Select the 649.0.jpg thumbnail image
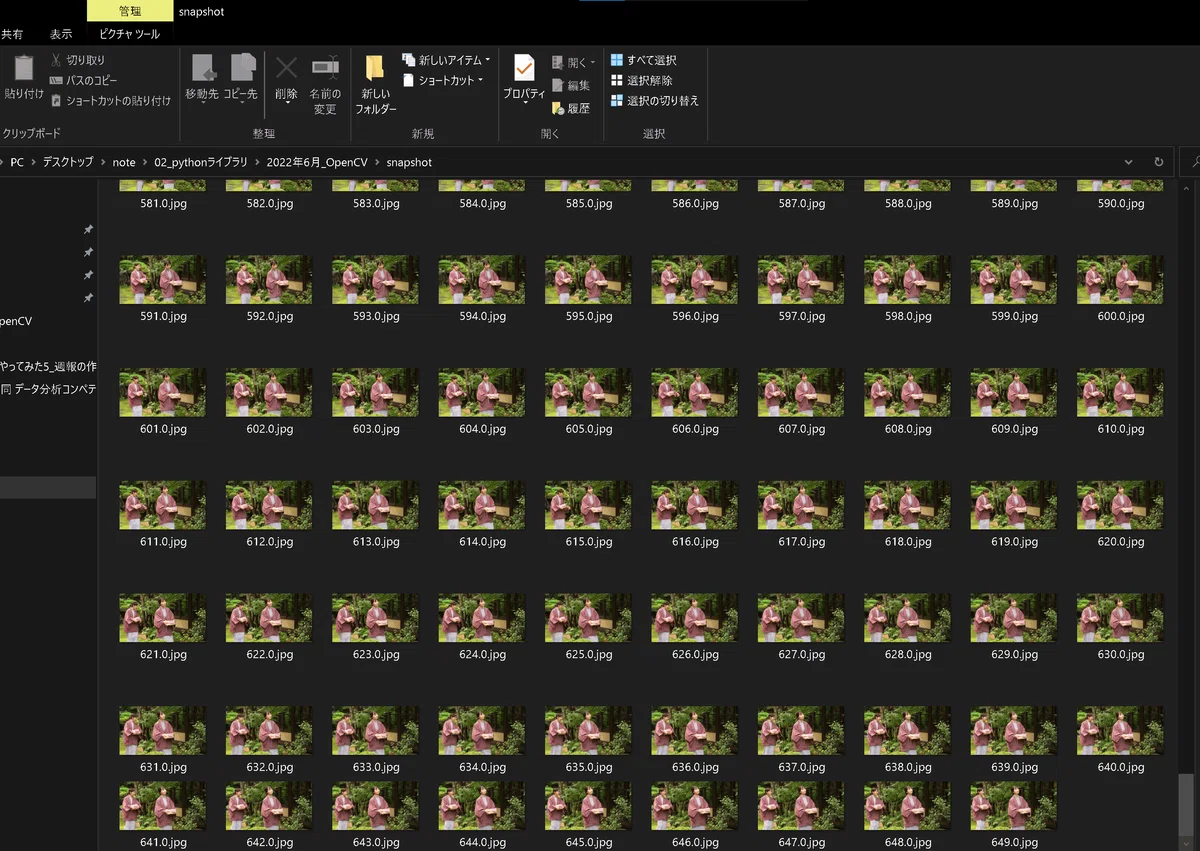 pyautogui.click(x=1014, y=806)
